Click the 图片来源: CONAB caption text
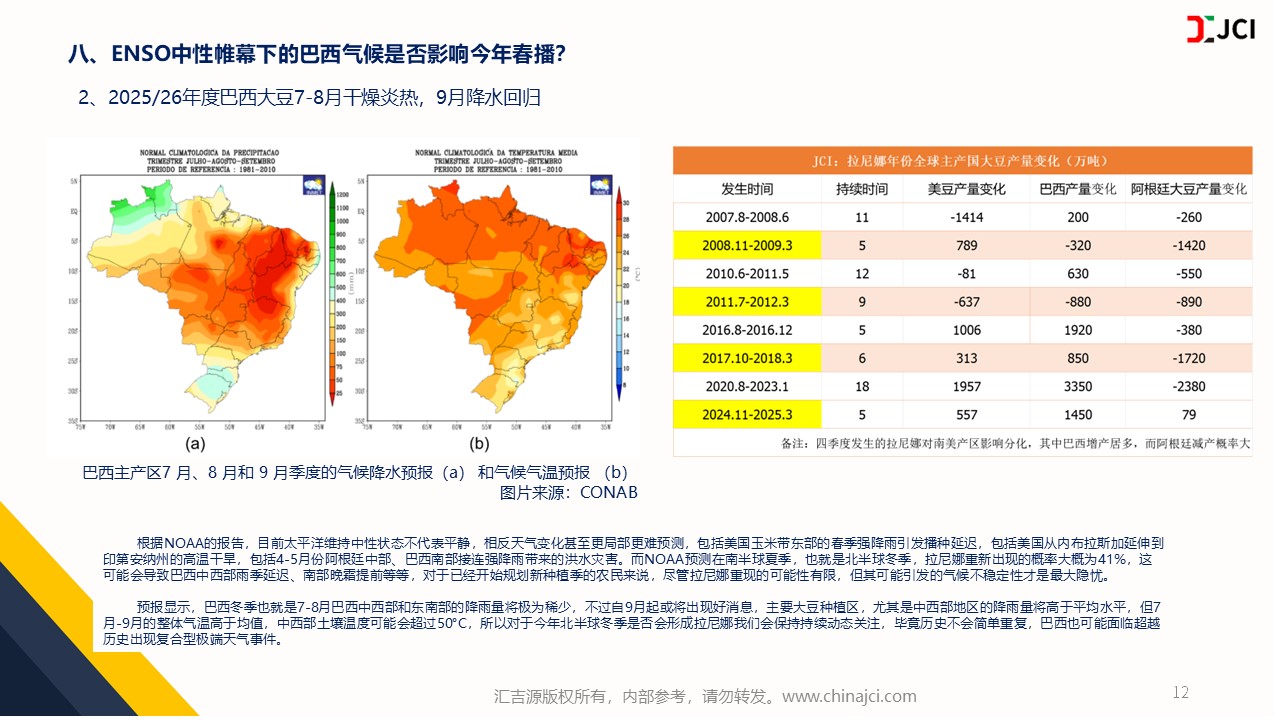This screenshot has width=1280, height=720. tap(568, 492)
